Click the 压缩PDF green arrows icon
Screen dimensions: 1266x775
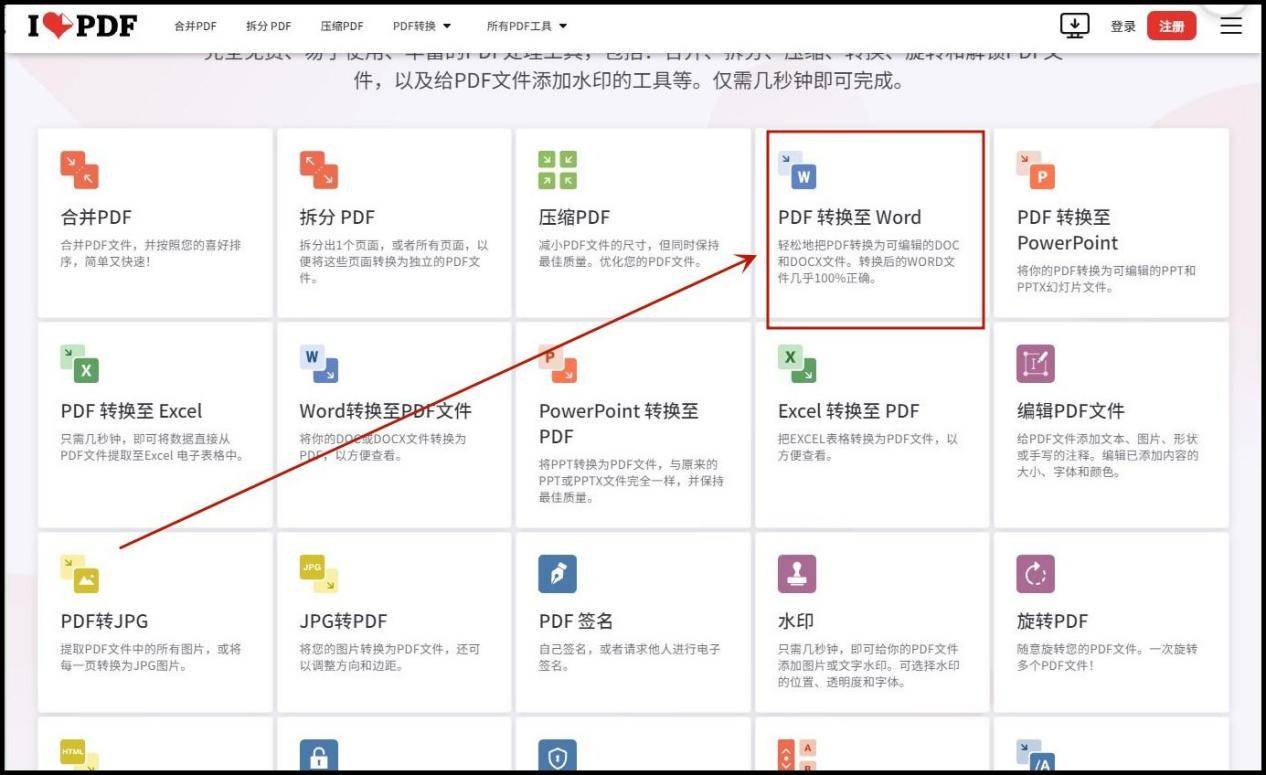[x=558, y=170]
